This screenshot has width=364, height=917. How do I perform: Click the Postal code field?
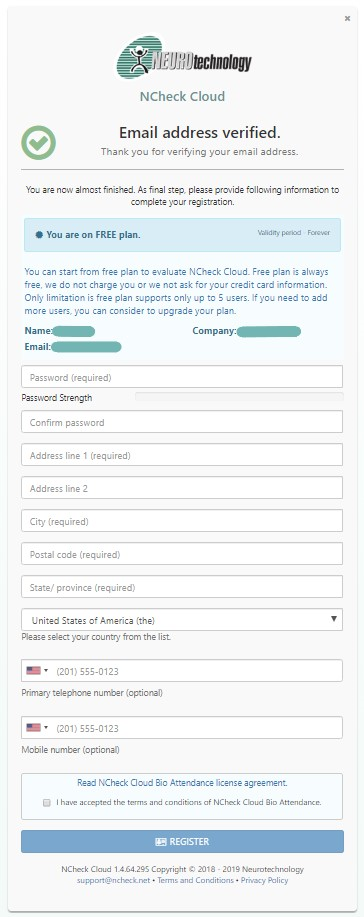(x=182, y=554)
